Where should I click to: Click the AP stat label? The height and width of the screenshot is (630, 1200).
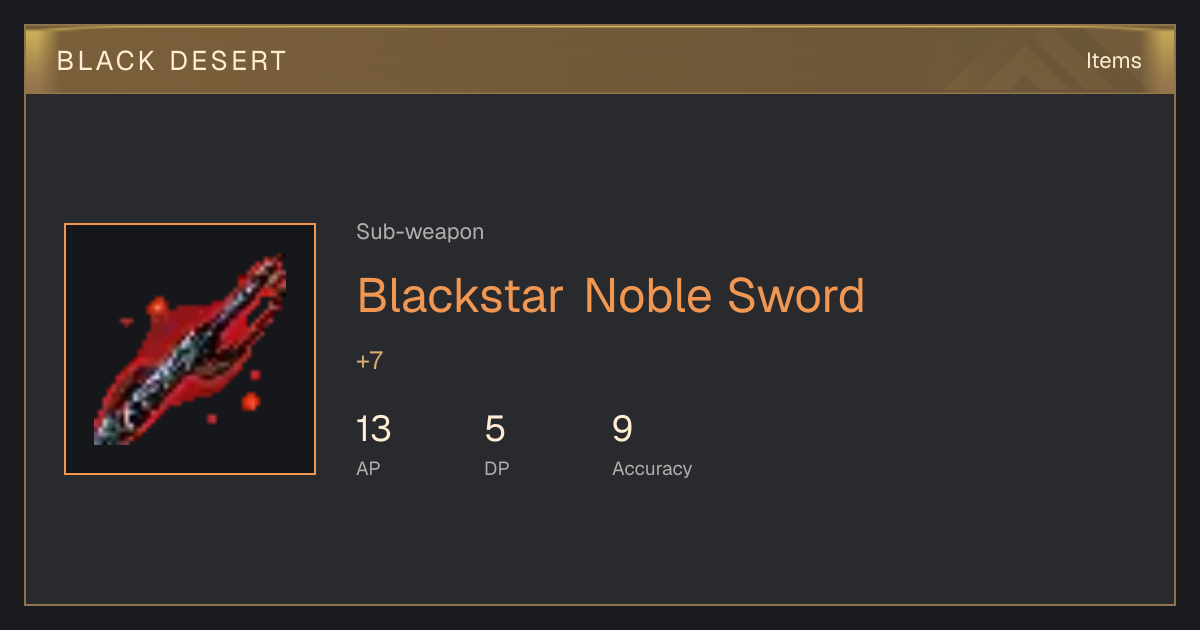tap(368, 468)
